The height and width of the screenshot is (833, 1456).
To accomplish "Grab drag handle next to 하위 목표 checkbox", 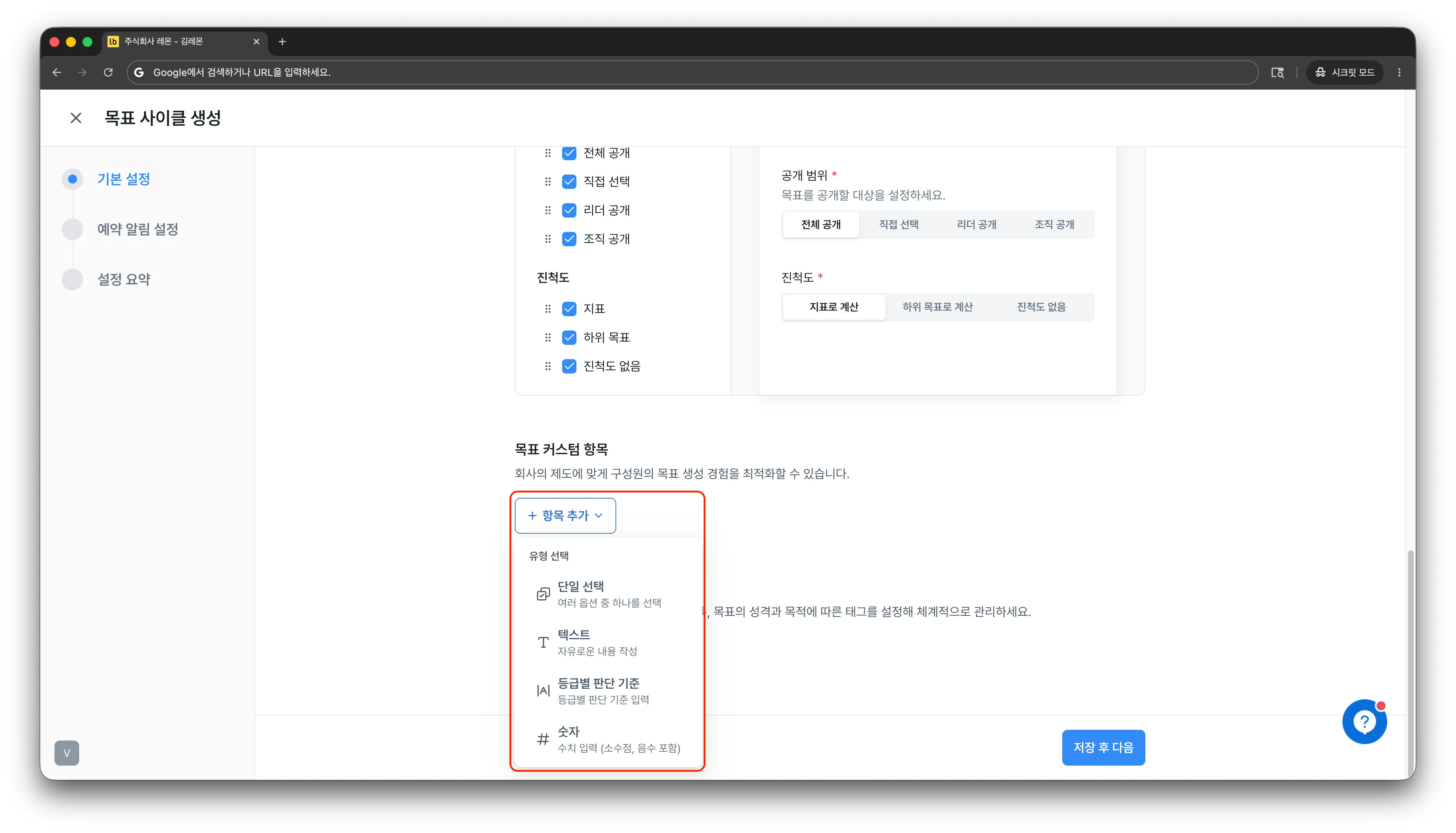I will click(x=547, y=337).
